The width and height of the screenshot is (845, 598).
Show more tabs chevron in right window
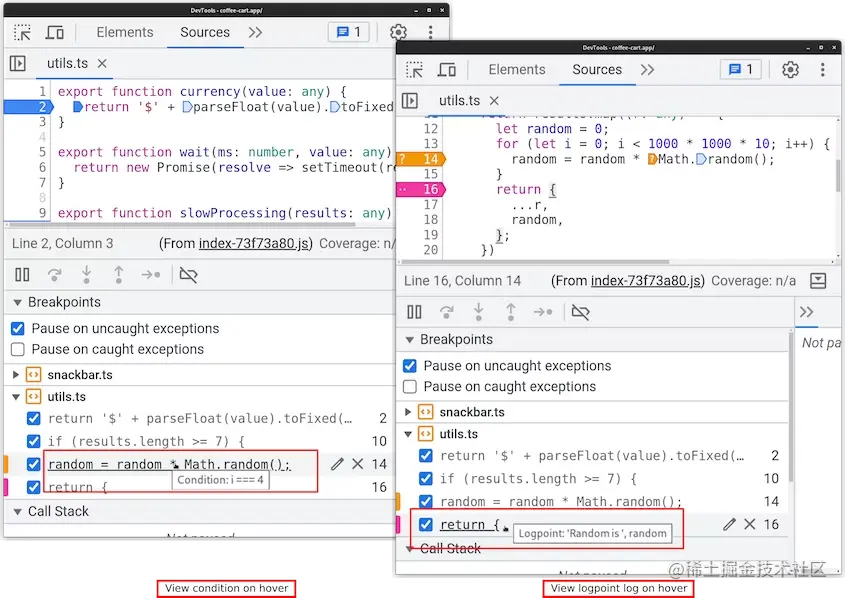pyautogui.click(x=647, y=70)
